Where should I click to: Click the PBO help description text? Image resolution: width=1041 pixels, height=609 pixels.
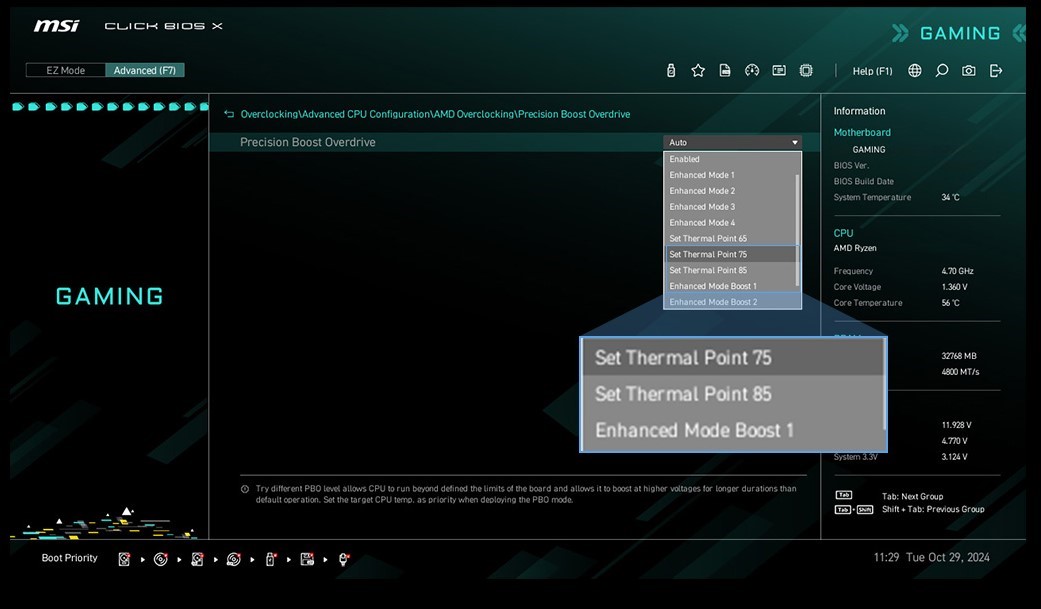tap(526, 494)
